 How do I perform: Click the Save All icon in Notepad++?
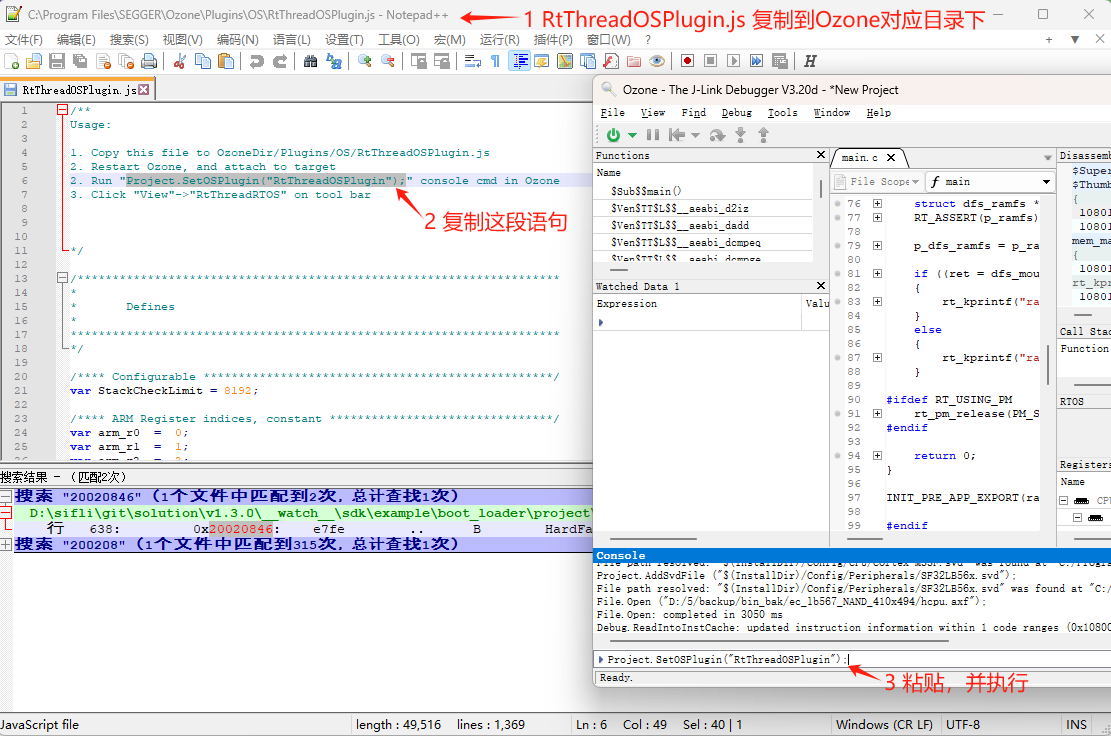(x=80, y=62)
